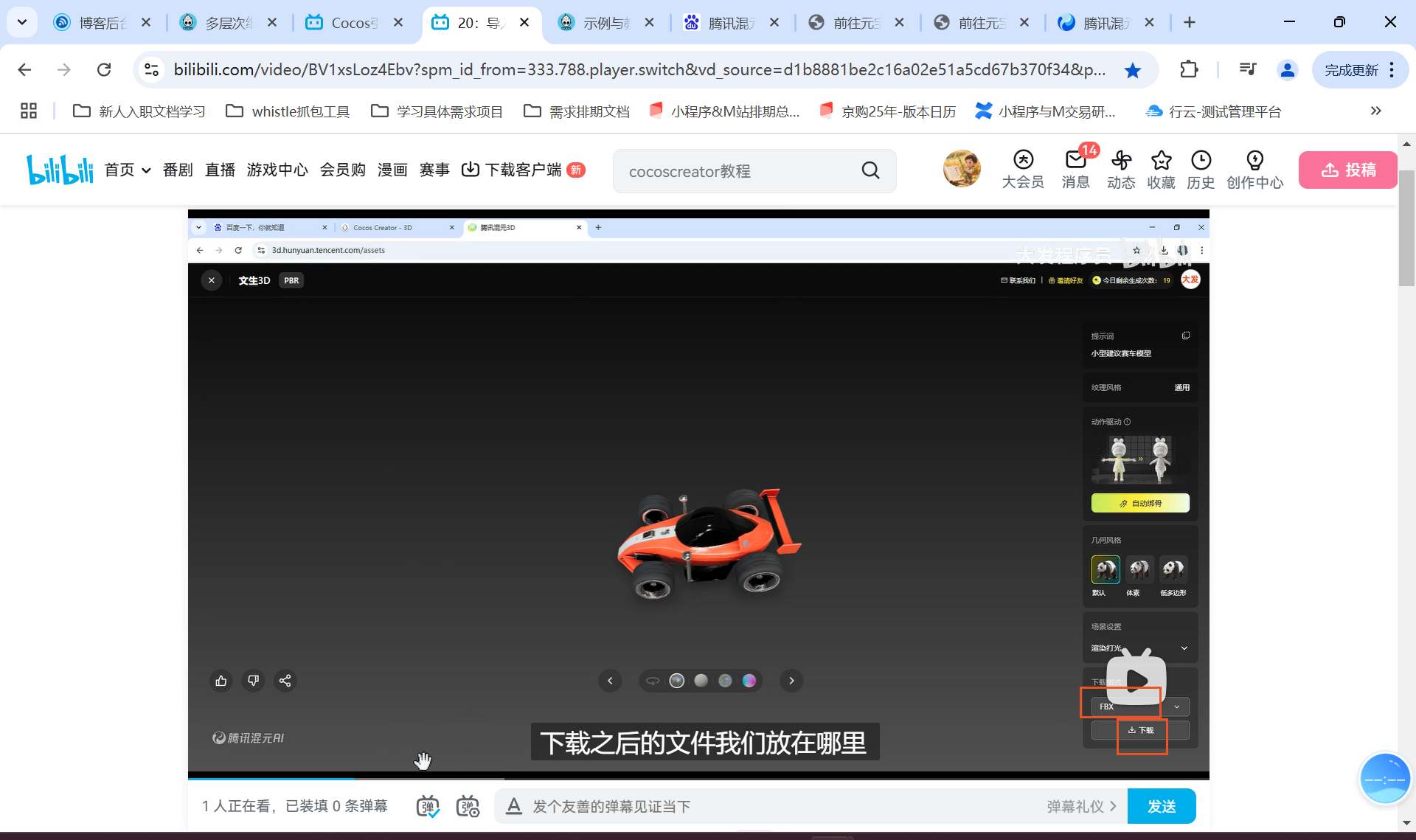Click the 投稿 upload button

(x=1347, y=170)
